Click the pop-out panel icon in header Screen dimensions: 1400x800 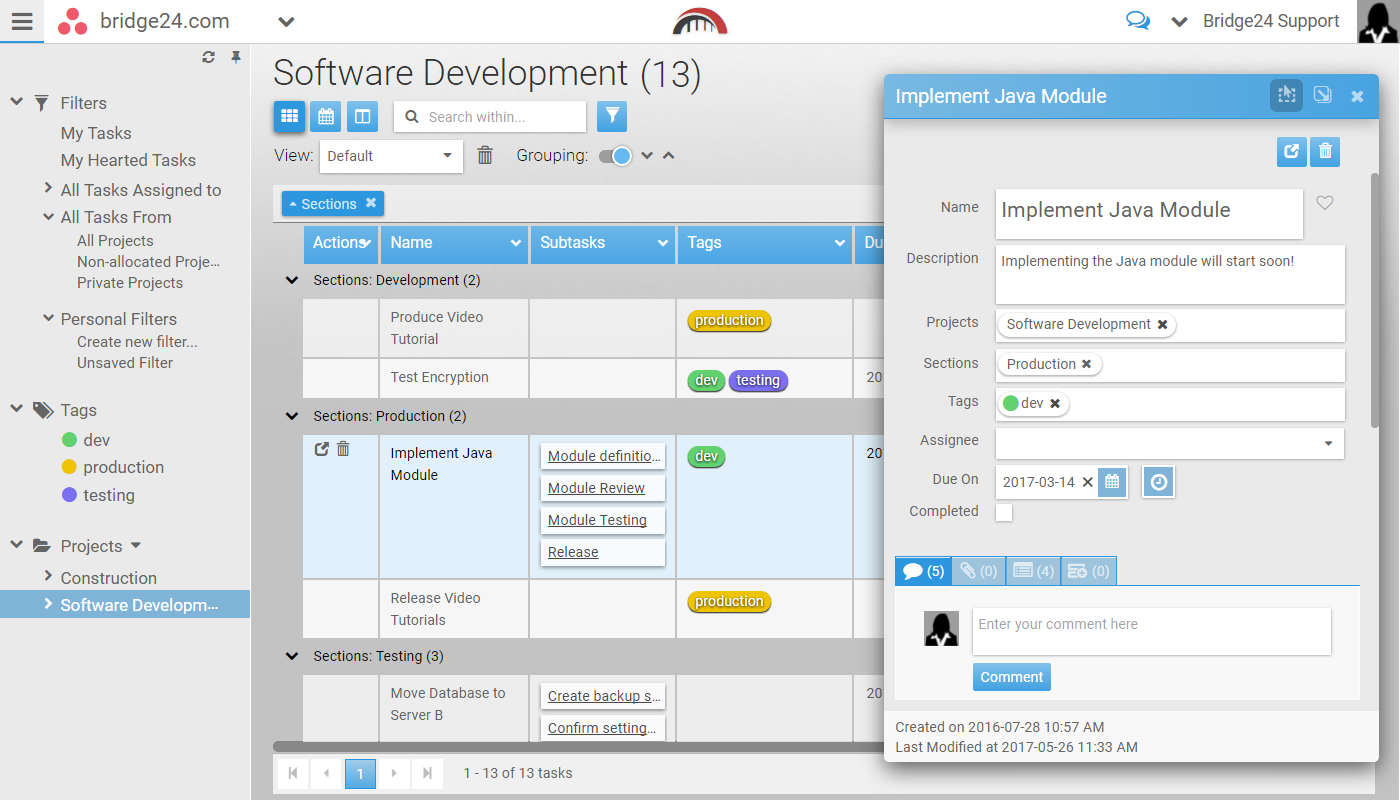pos(1322,96)
